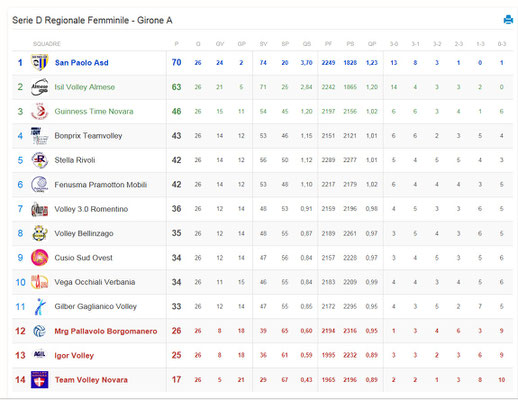Click the Fenusma Pramotton Mobili team logo
Screen dimensions: 518x400
[39, 184]
